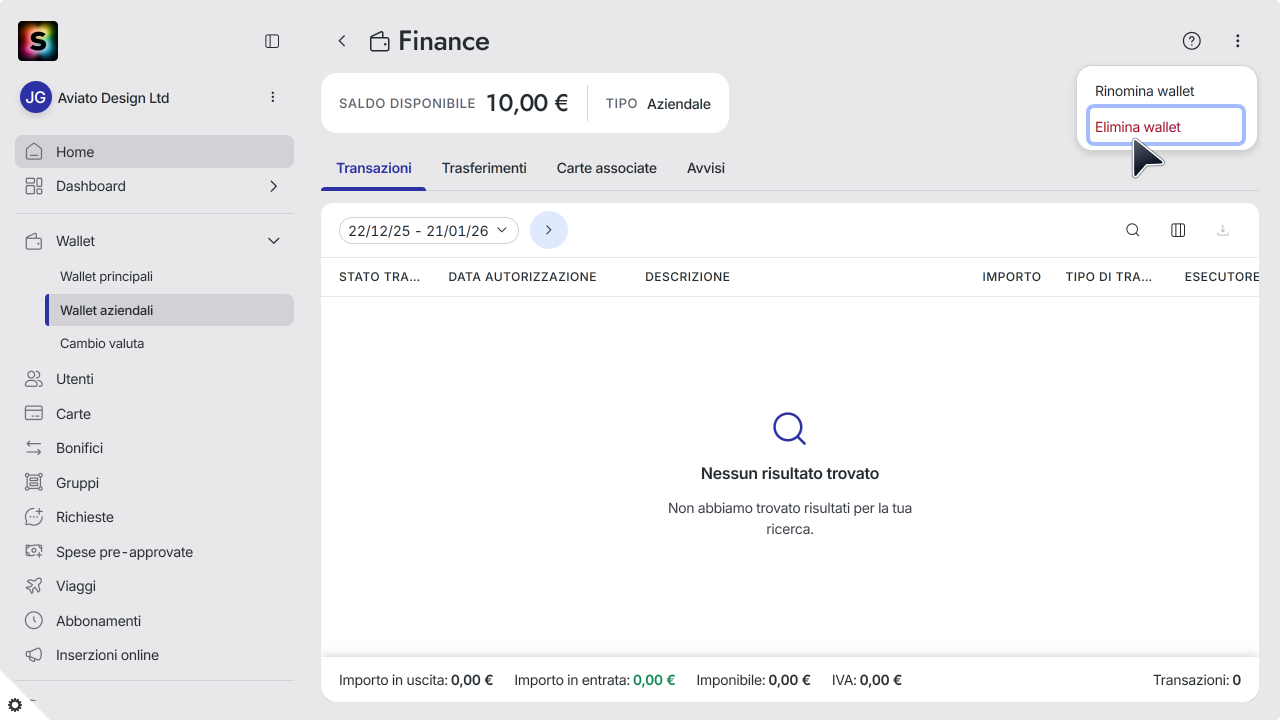Expand the Dashboard submenu chevron
Image resolution: width=1280 pixels, height=720 pixels.
(x=273, y=186)
